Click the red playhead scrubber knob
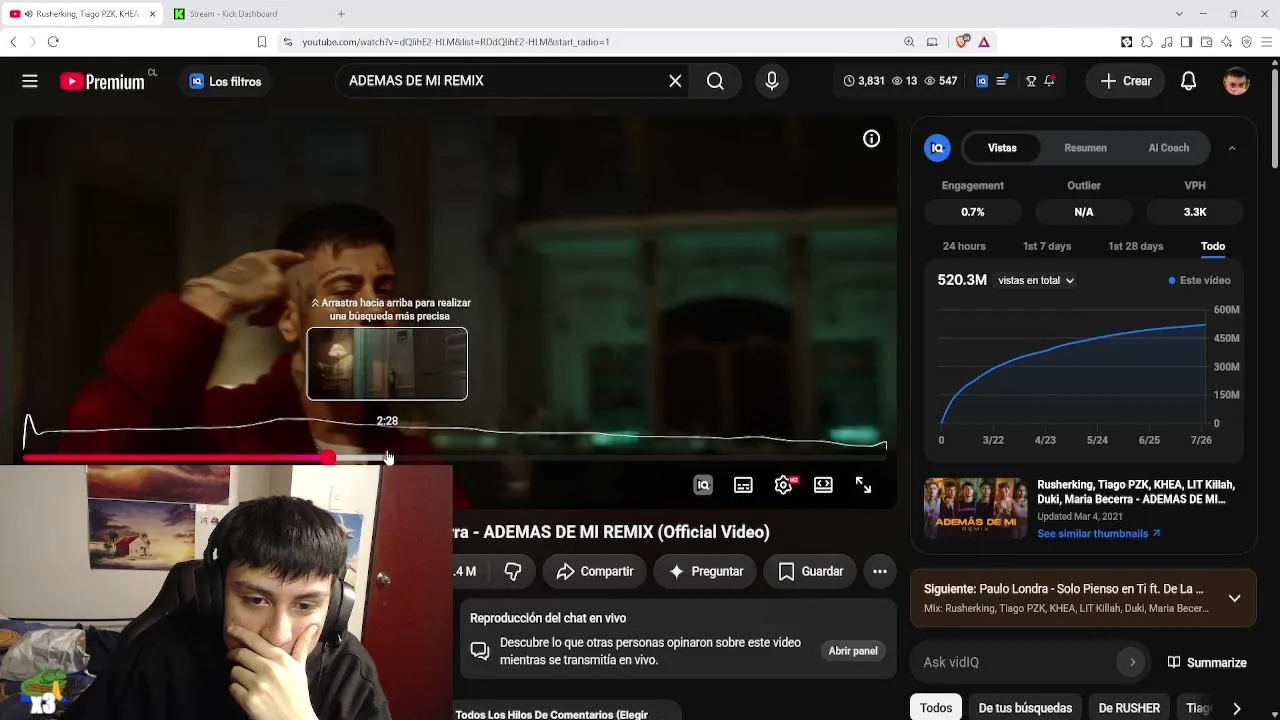 328,458
